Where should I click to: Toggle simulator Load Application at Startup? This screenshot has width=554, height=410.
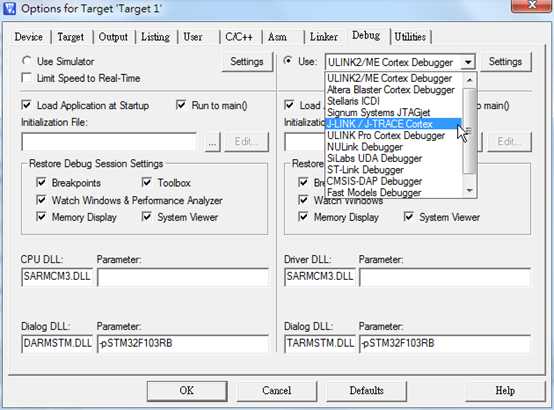click(x=26, y=105)
